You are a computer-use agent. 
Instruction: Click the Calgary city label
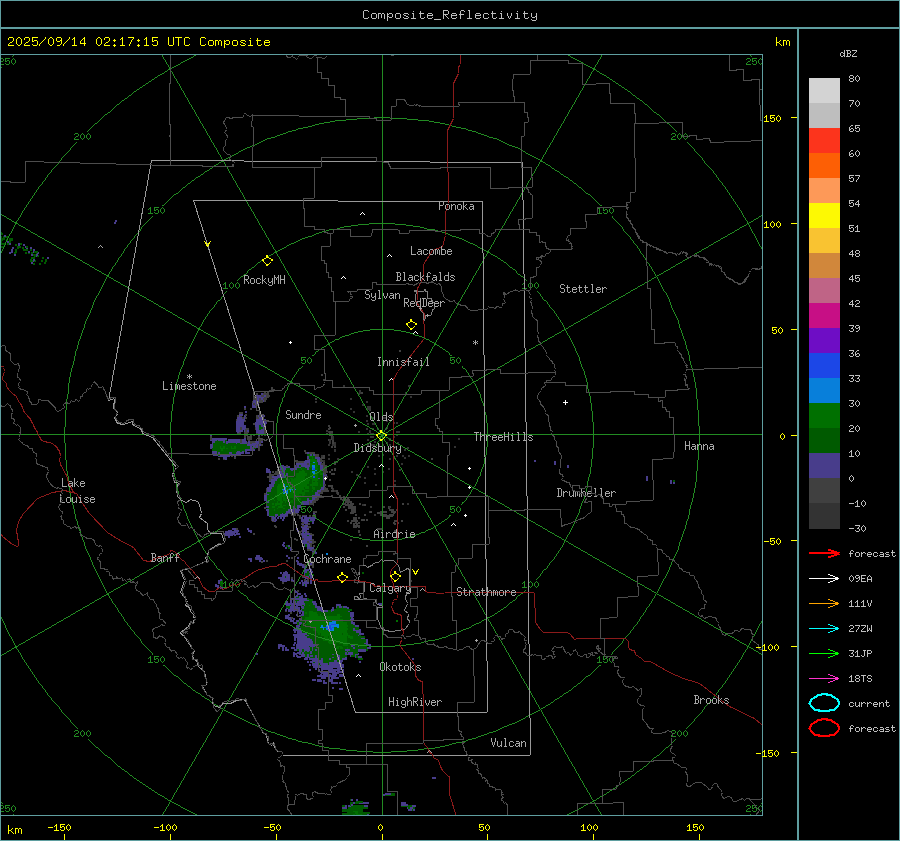coord(390,588)
